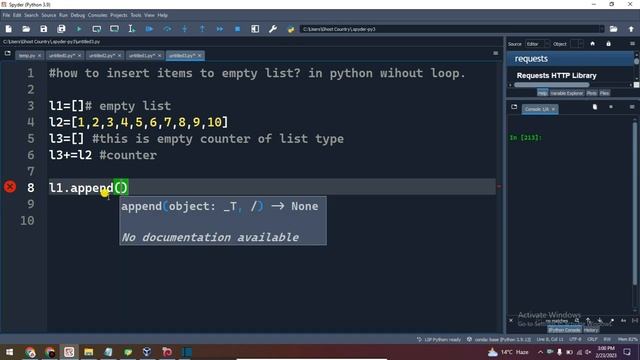Expand the working directory path dropdown
The image size is (640, 360).
coord(601,29)
